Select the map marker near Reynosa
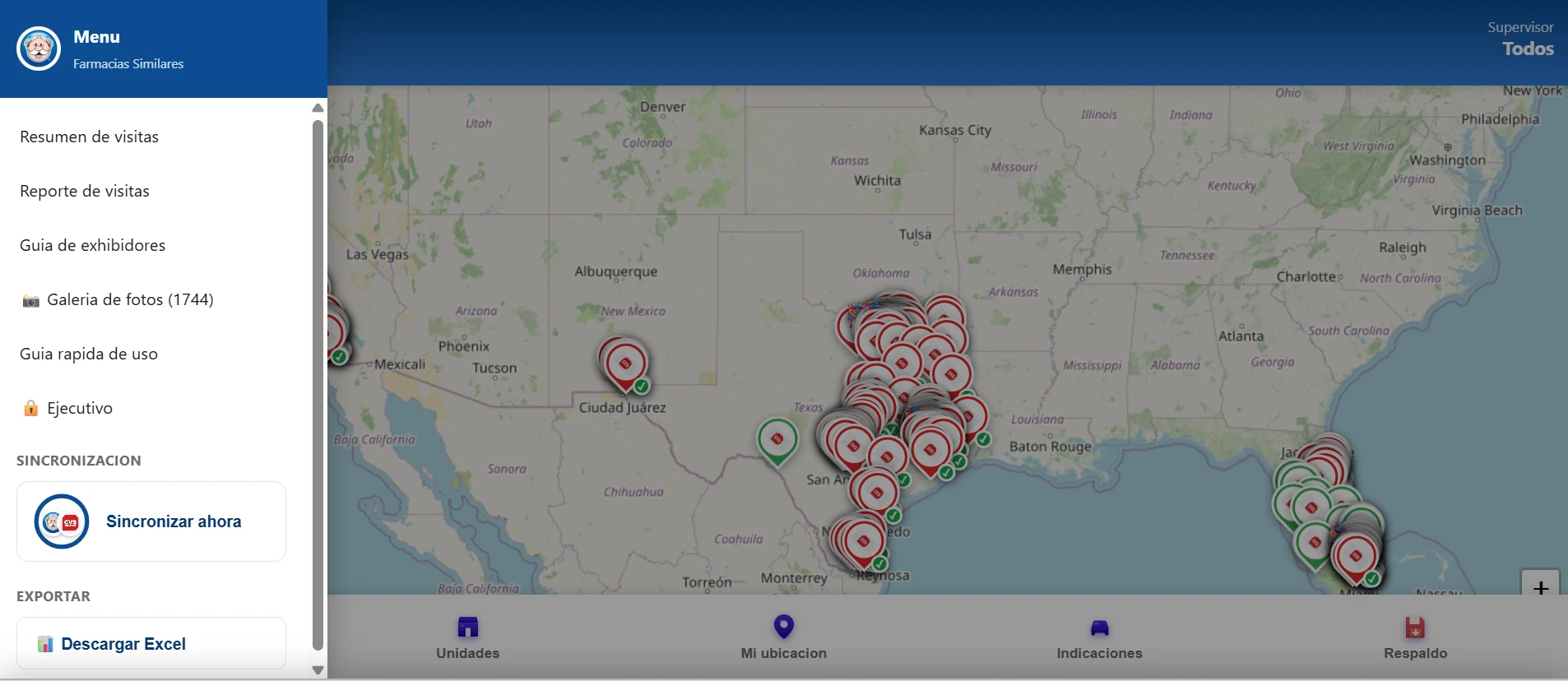Viewport: 1568px width, 681px height. coord(863,543)
